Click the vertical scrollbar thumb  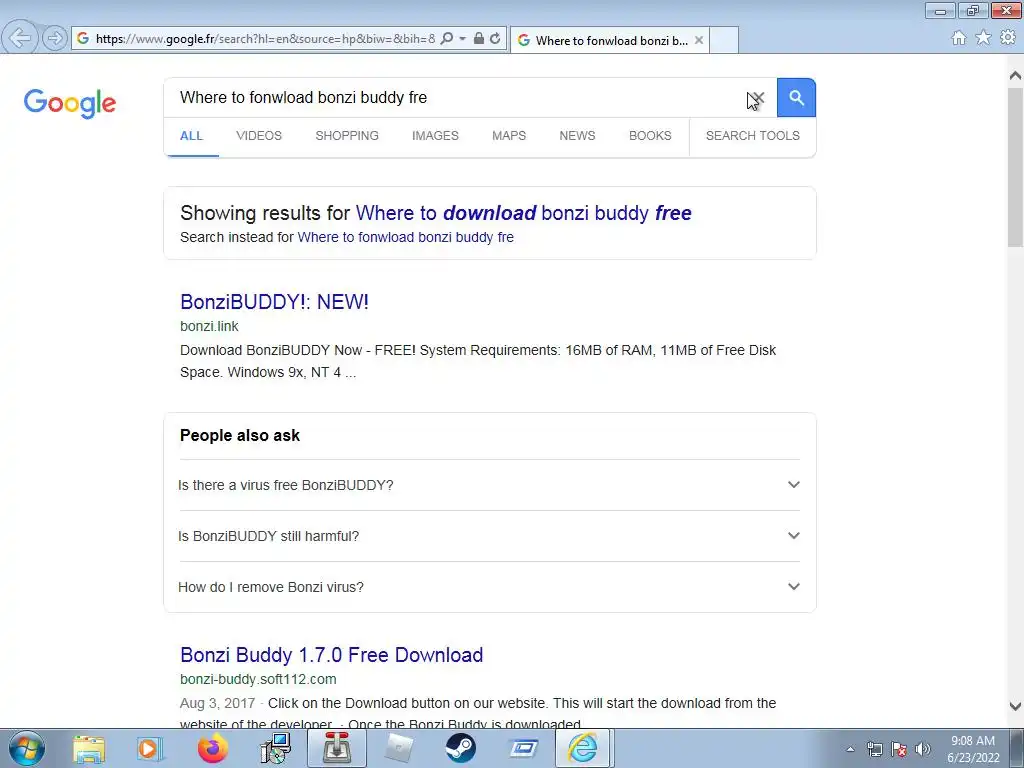(1015, 167)
